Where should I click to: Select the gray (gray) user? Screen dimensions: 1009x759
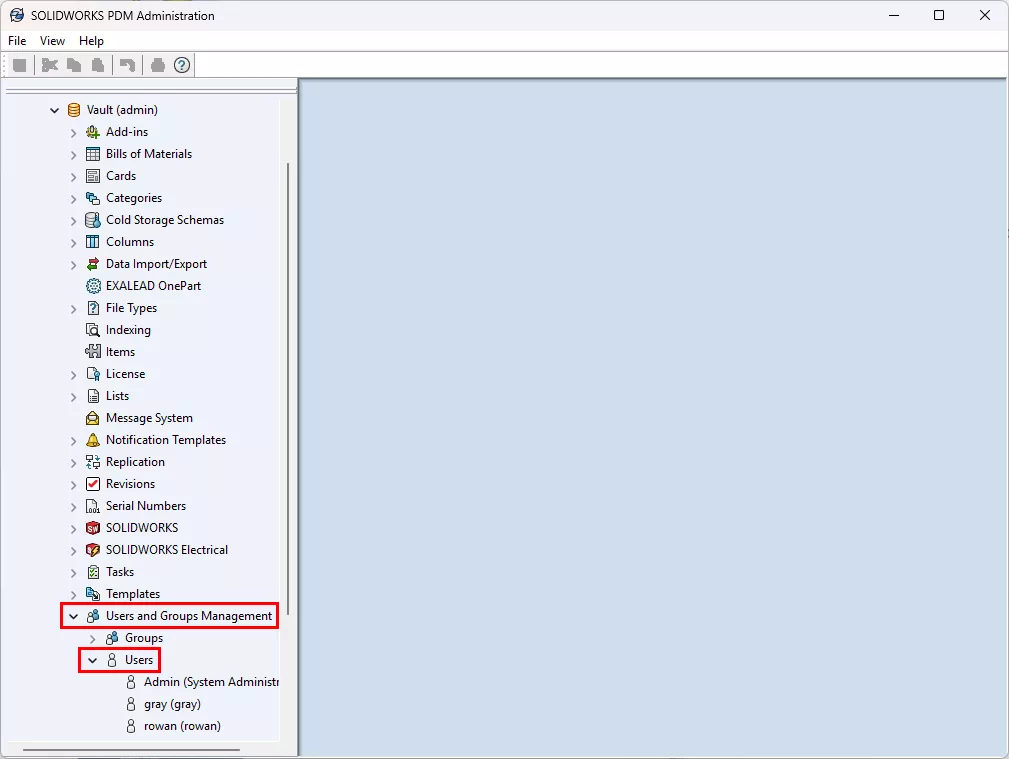172,704
